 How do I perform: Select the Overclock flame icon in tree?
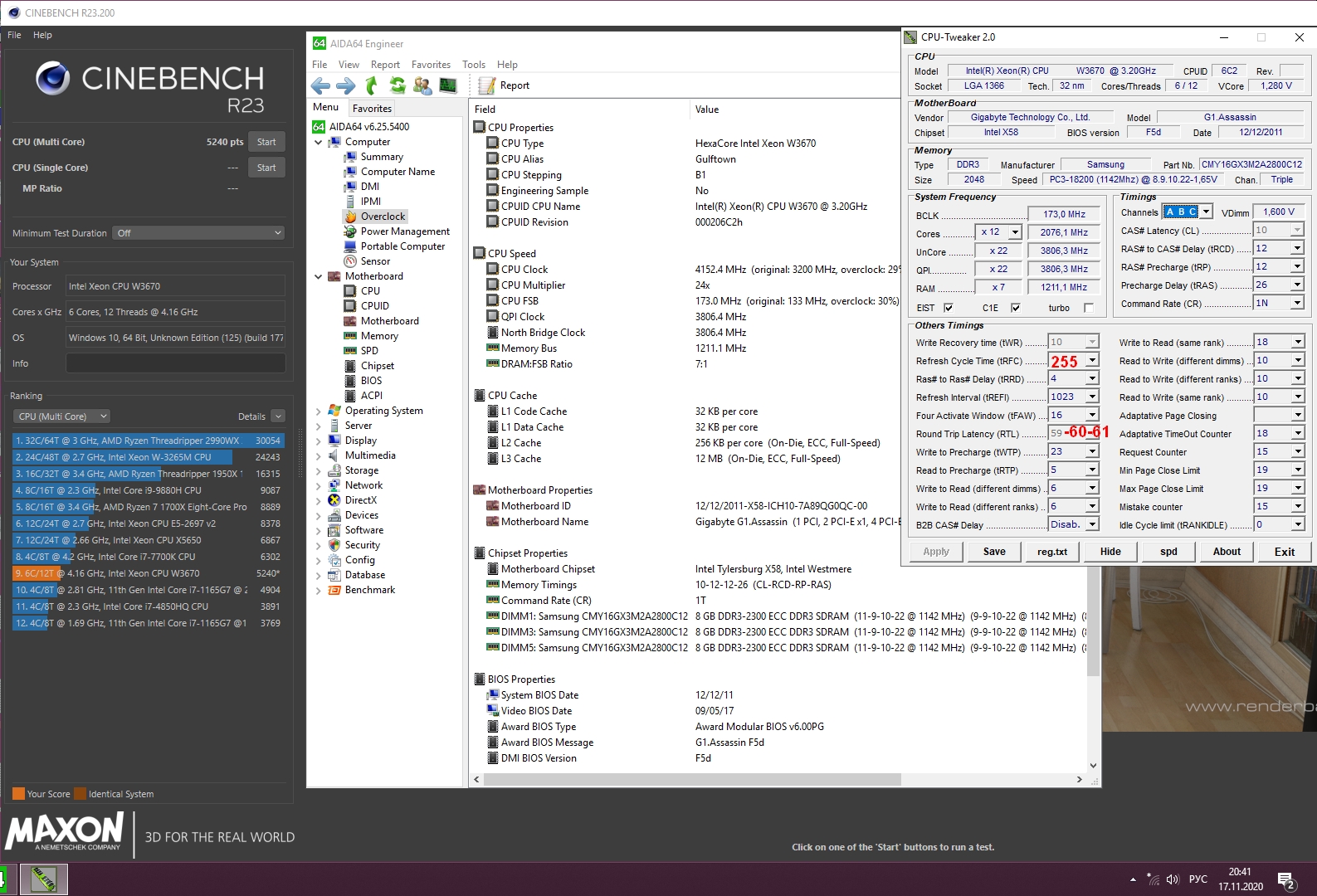[x=350, y=217]
